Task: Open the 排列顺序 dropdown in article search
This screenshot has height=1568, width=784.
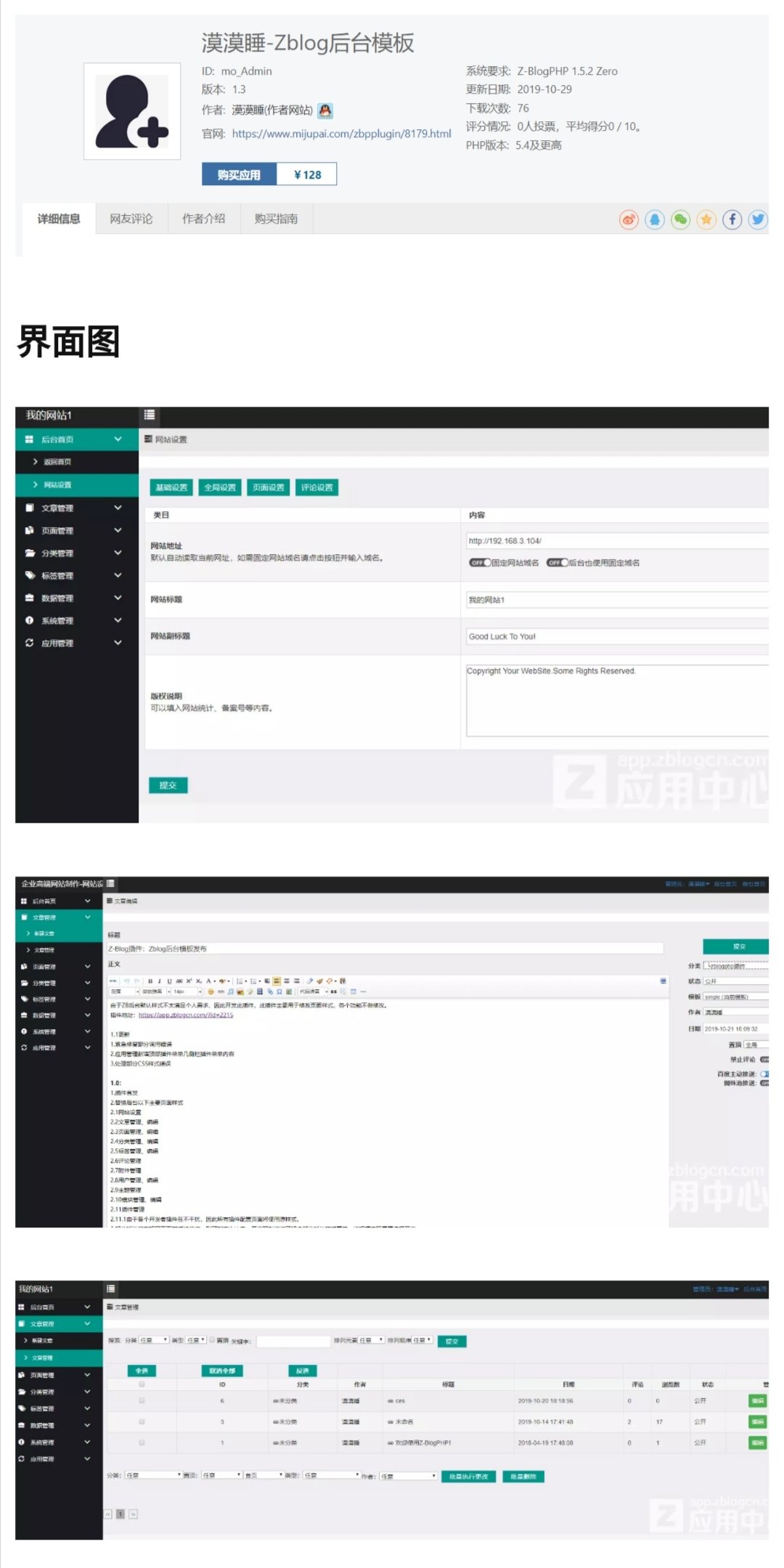Action: [422, 1340]
